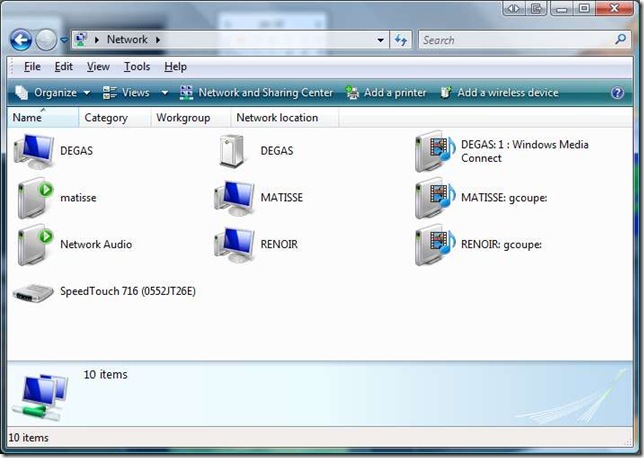Sort by the Name column header
This screenshot has height=458, width=644.
click(x=43, y=118)
